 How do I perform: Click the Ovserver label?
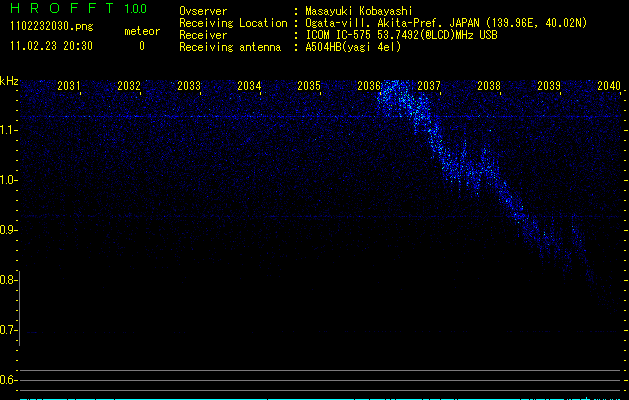point(203,11)
